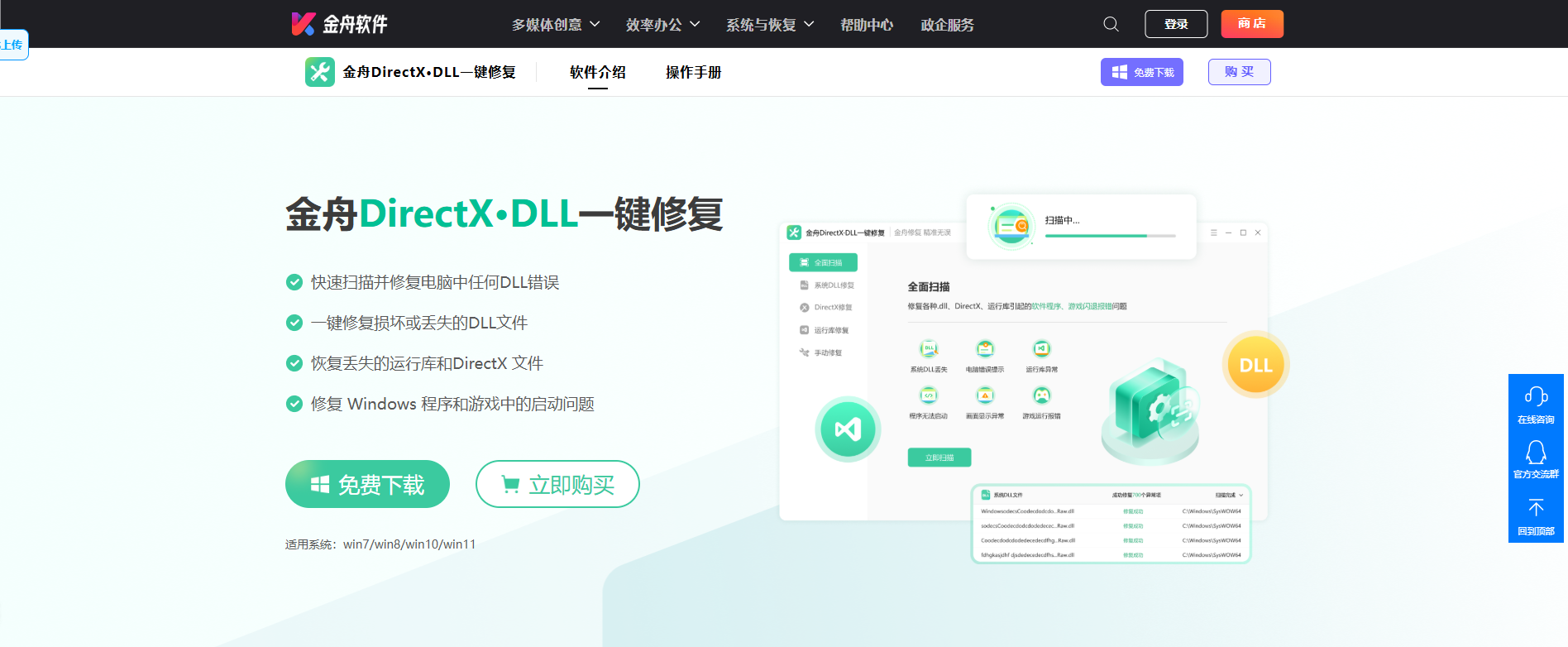Click the 扫描中 progress bar in the preview
The height and width of the screenshot is (647, 1568).
[1111, 236]
